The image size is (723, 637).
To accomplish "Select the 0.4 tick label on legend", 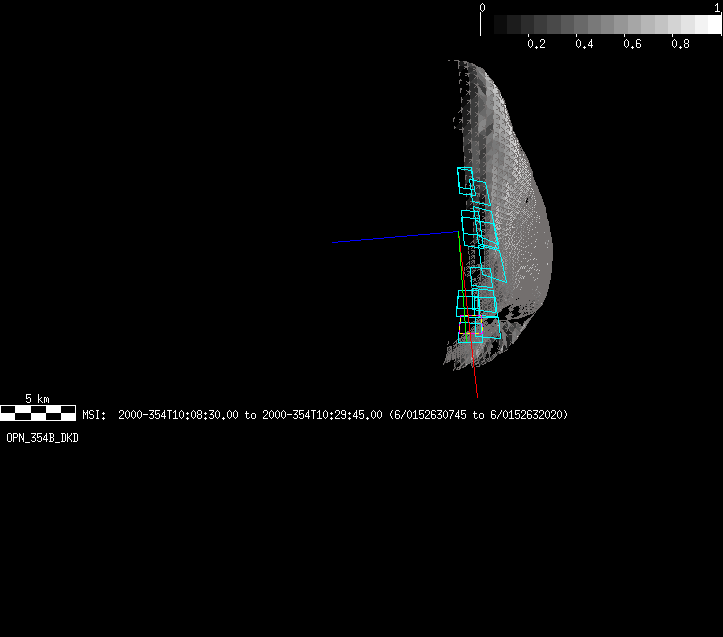I will pos(584,44).
